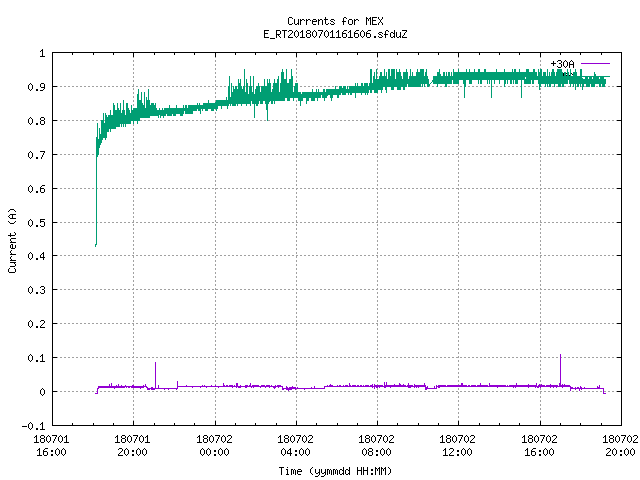The height and width of the screenshot is (480, 640).
Task: Click the purple spike after 180701 20:00
Action: [156, 374]
